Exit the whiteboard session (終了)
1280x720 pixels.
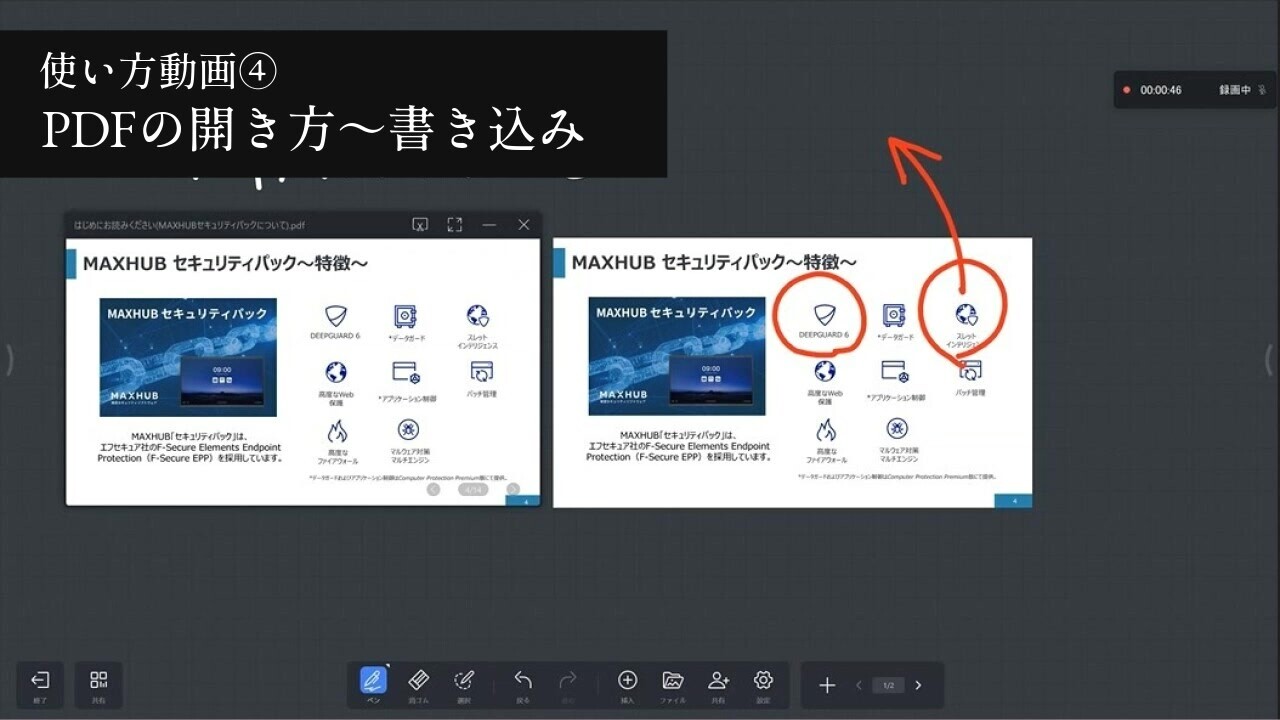(x=40, y=685)
